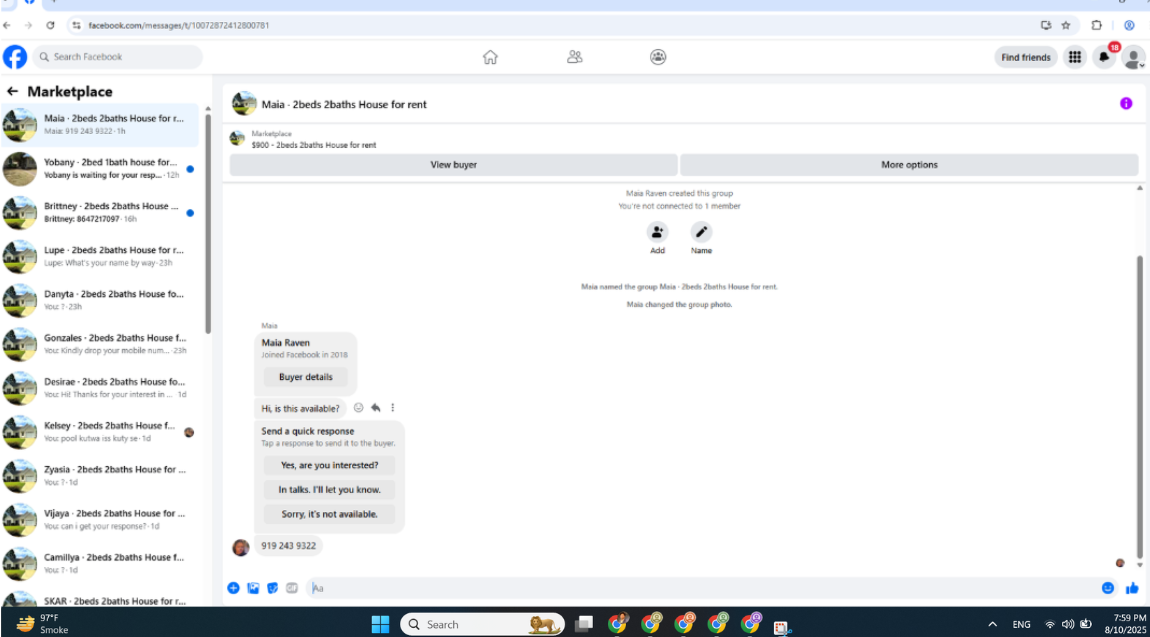Viewport: 1150px width, 637px height.
Task: Focus the Search Facebook field
Action: 117,57
